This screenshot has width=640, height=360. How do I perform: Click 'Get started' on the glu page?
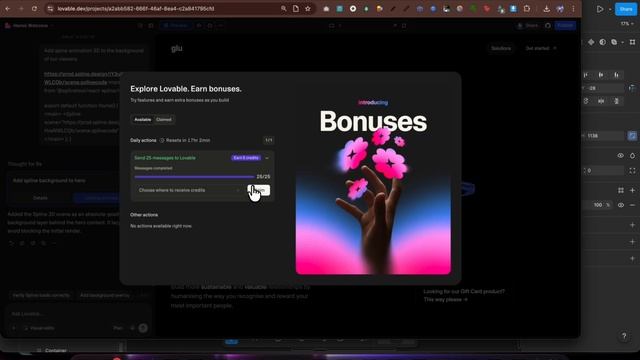540,48
